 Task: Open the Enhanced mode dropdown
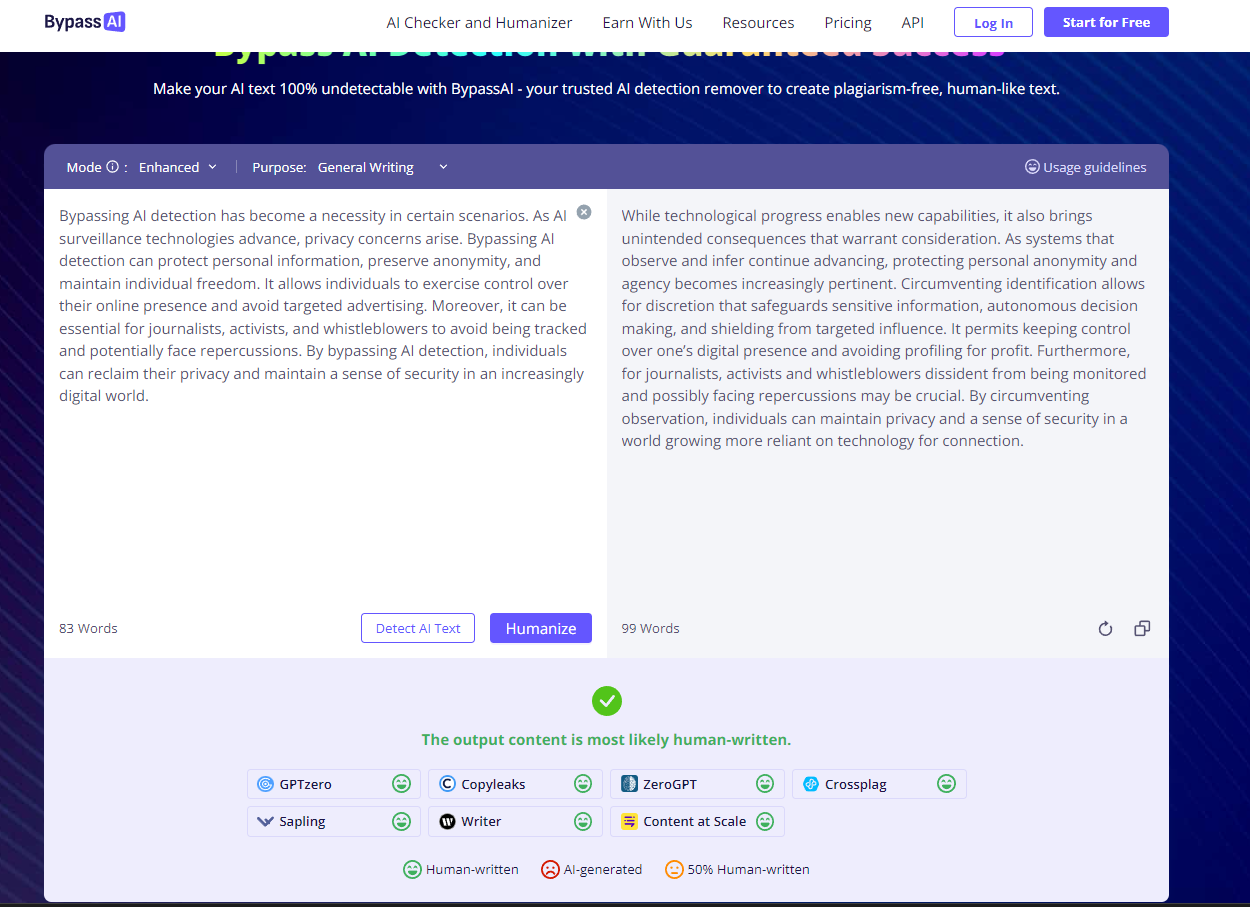point(178,167)
